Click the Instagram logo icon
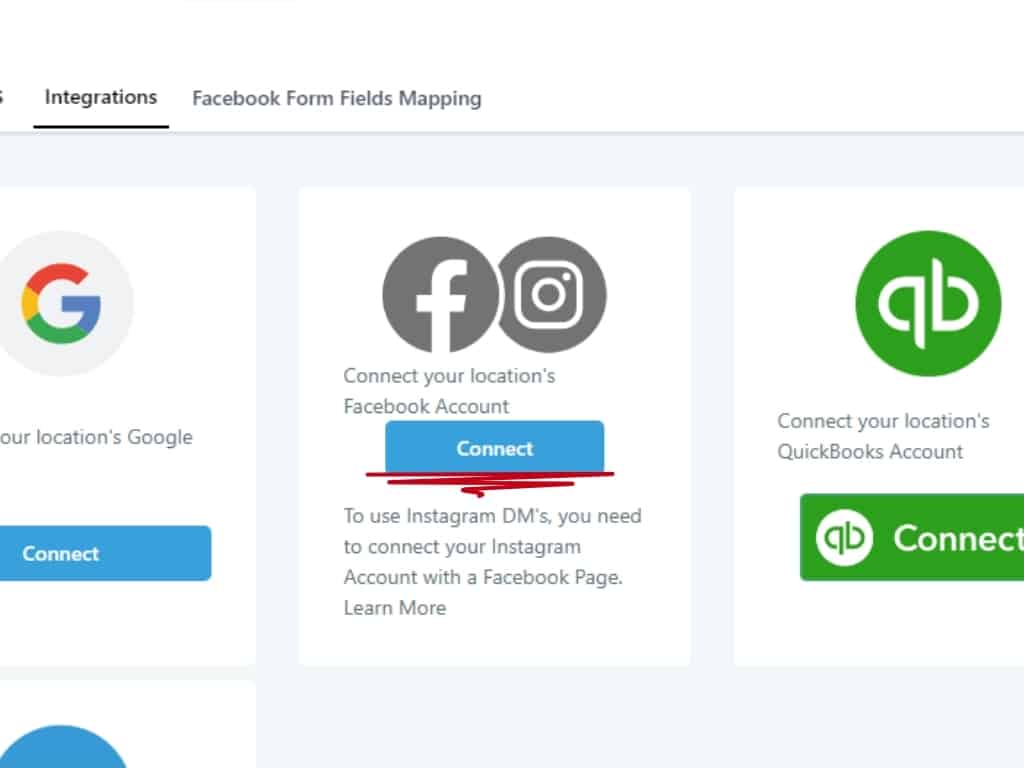The width and height of the screenshot is (1024, 768). 550,294
